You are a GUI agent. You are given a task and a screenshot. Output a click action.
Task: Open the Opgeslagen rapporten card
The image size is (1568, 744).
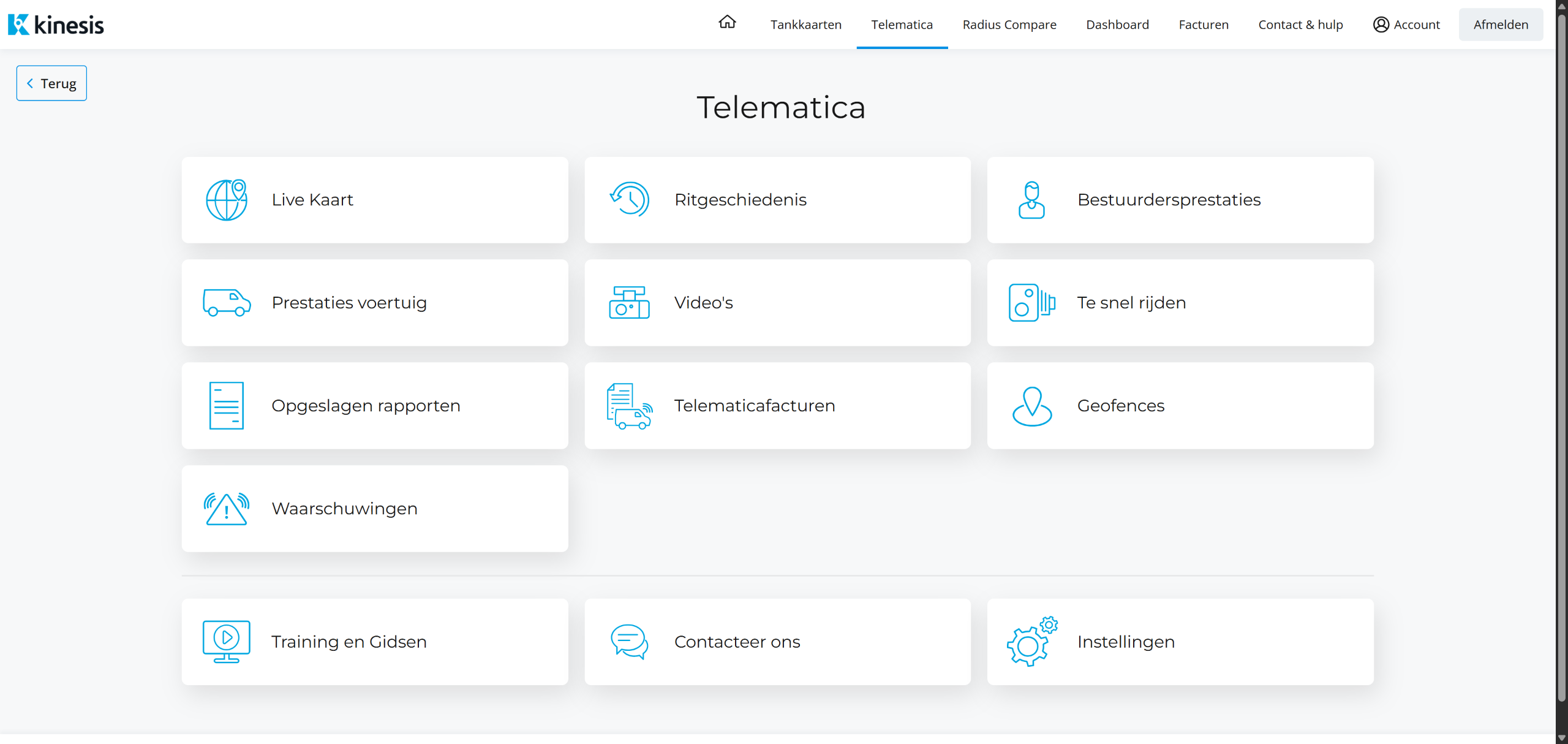click(x=374, y=406)
